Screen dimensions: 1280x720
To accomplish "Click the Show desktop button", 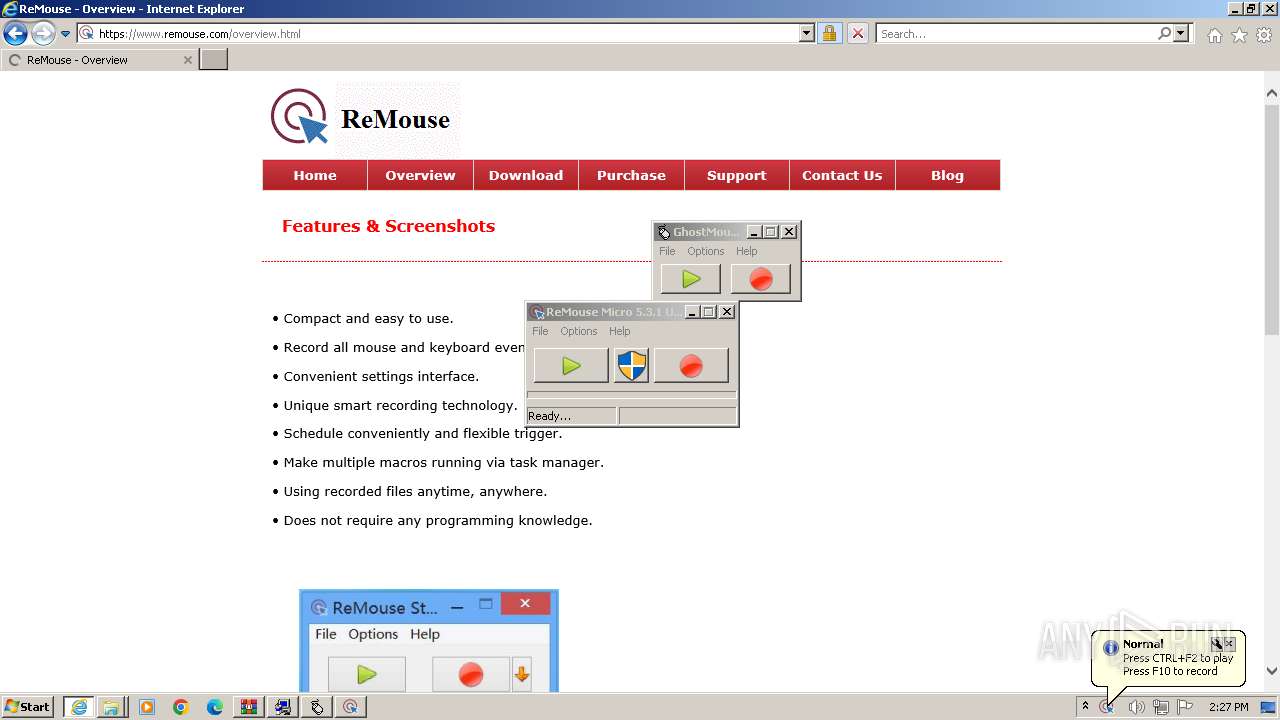I will point(1269,707).
